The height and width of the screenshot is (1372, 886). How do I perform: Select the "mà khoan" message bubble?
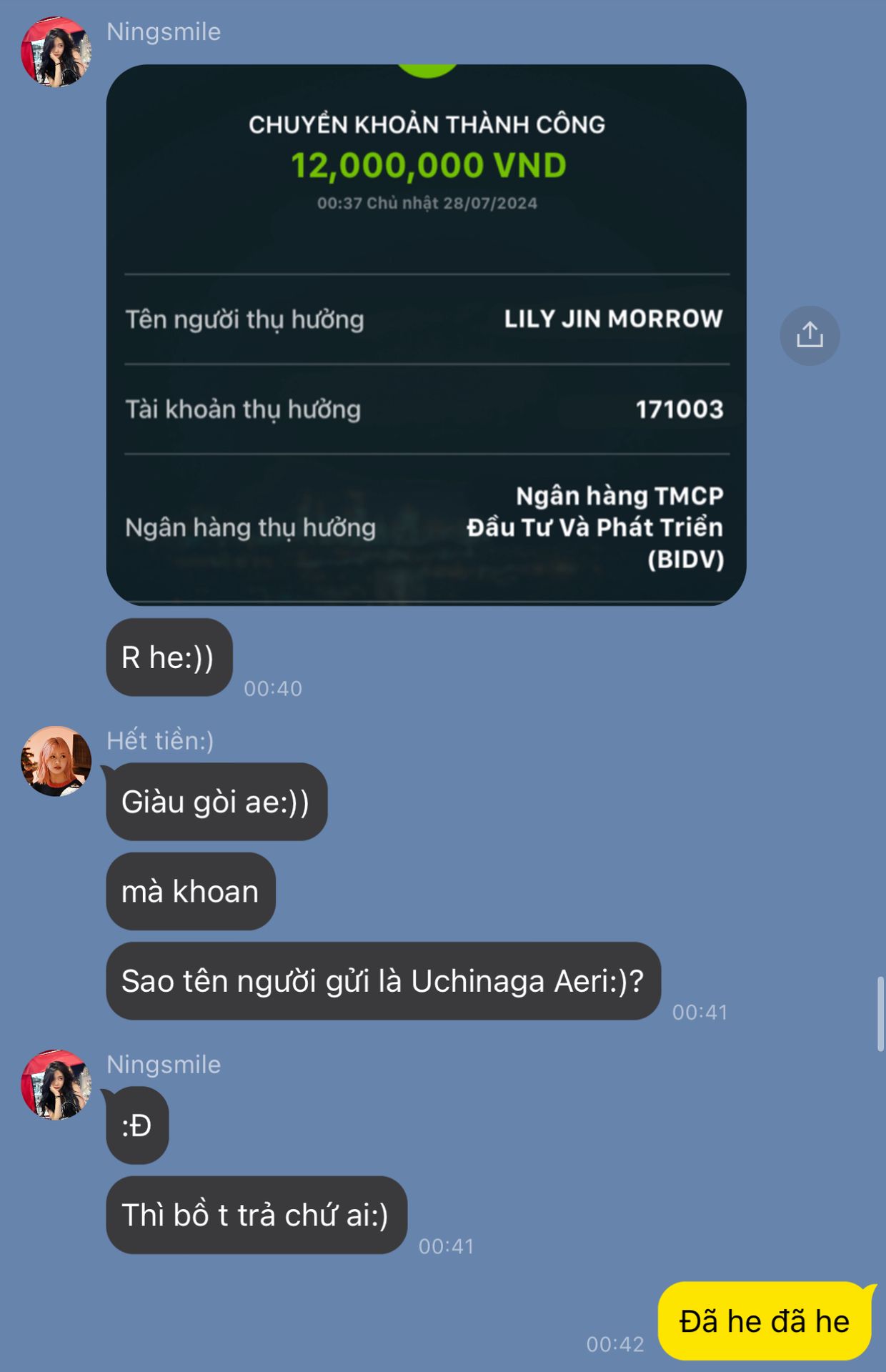tap(191, 891)
